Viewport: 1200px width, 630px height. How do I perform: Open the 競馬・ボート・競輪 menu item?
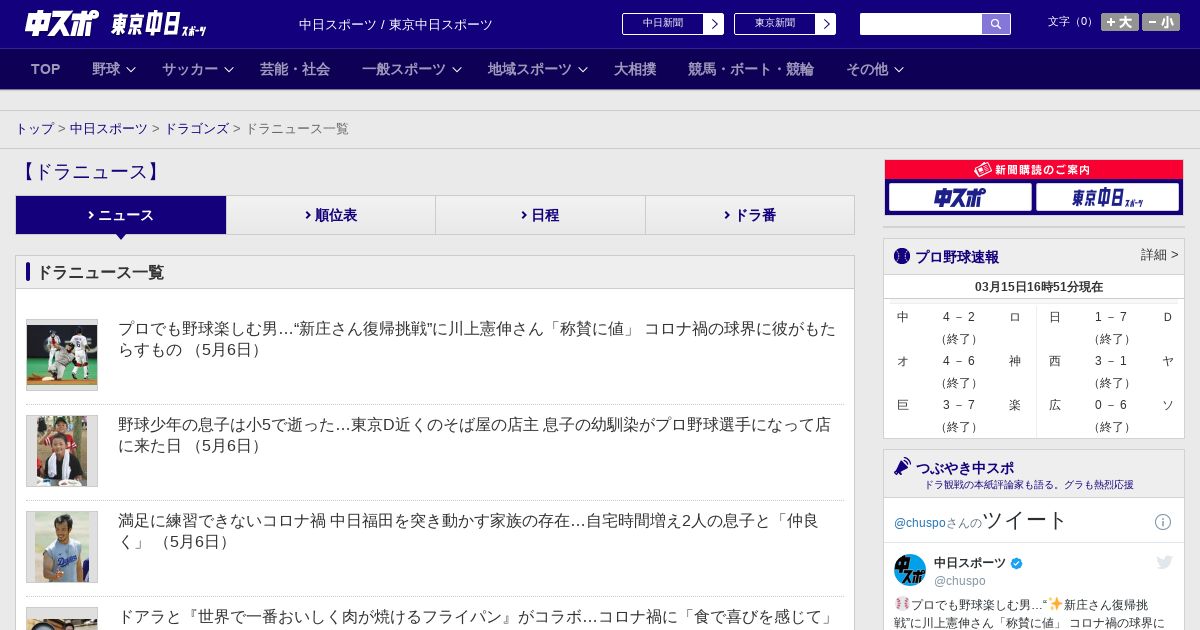click(x=751, y=69)
